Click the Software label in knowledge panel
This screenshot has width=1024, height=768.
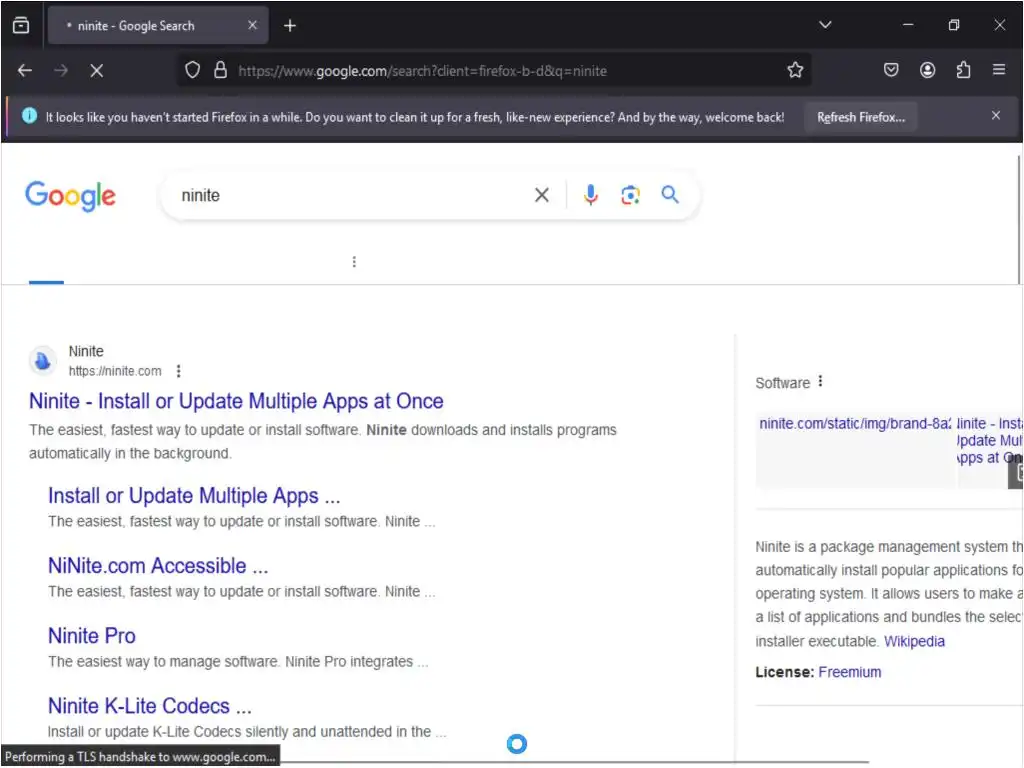pos(782,383)
